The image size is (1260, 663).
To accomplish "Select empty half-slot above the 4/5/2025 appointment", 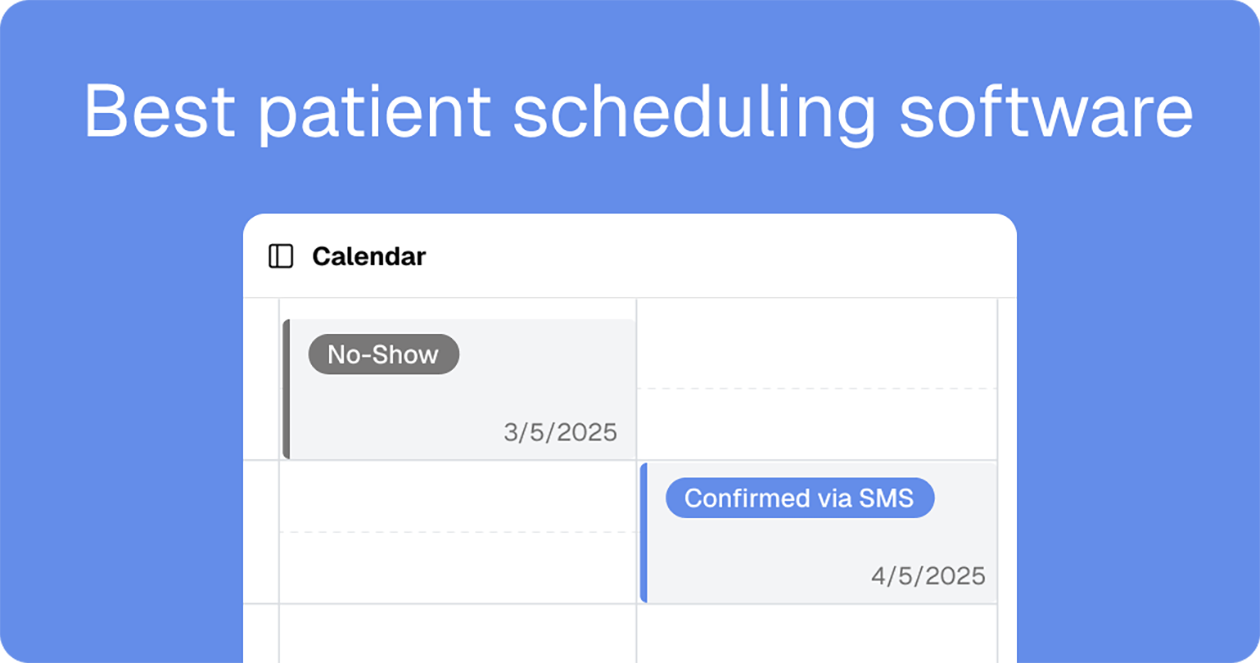I will [817, 424].
